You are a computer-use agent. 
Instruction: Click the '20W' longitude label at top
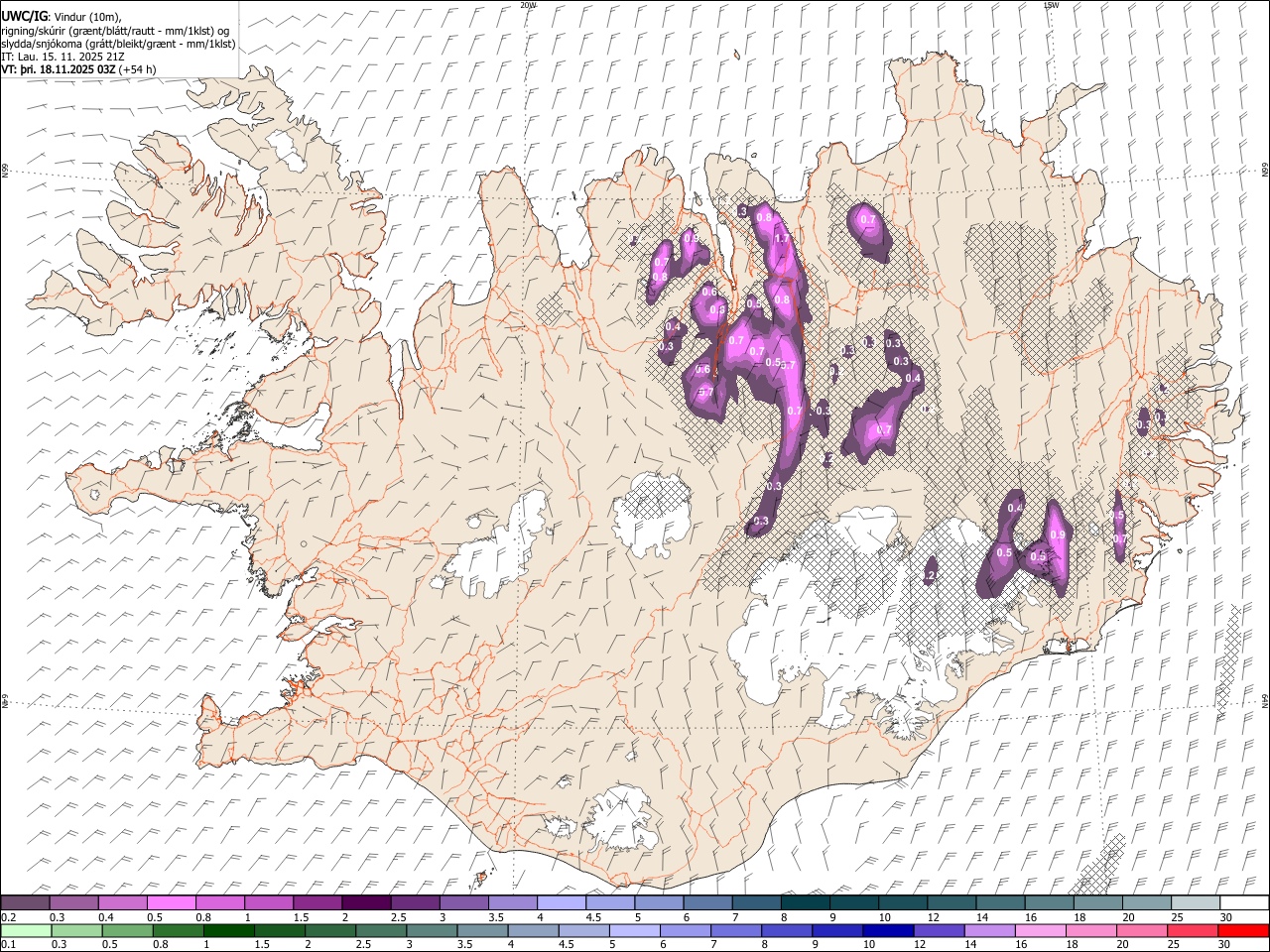point(528,5)
